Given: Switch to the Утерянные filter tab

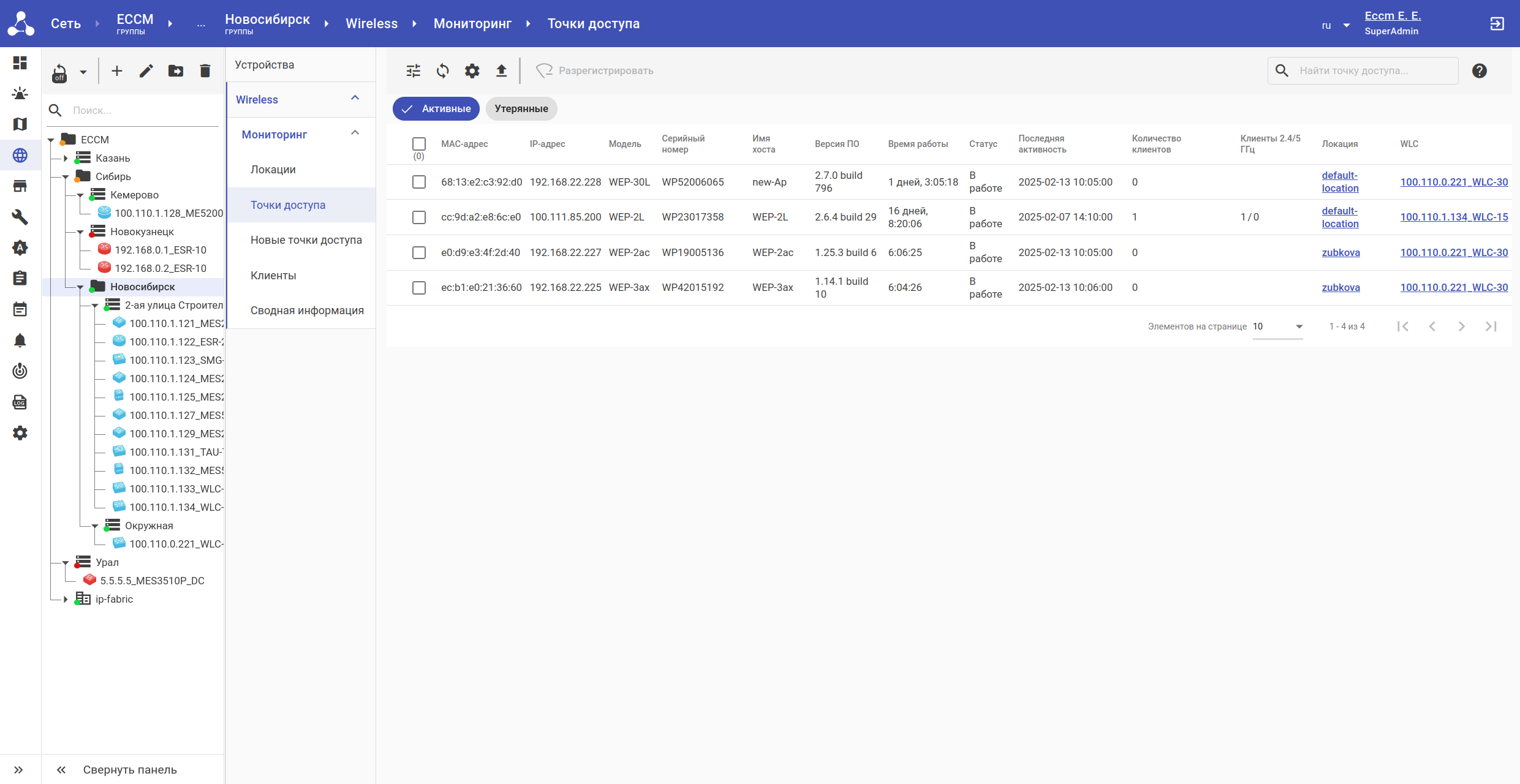Looking at the screenshot, I should tap(521, 108).
